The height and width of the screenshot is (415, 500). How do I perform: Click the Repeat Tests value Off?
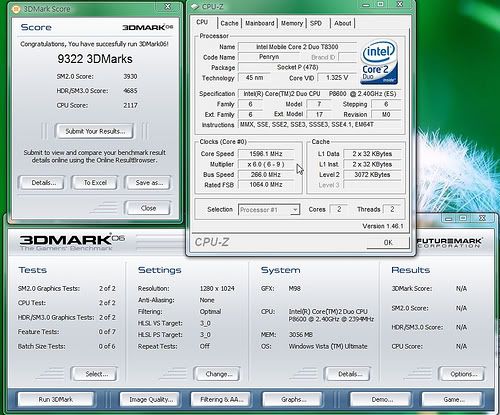205,346
